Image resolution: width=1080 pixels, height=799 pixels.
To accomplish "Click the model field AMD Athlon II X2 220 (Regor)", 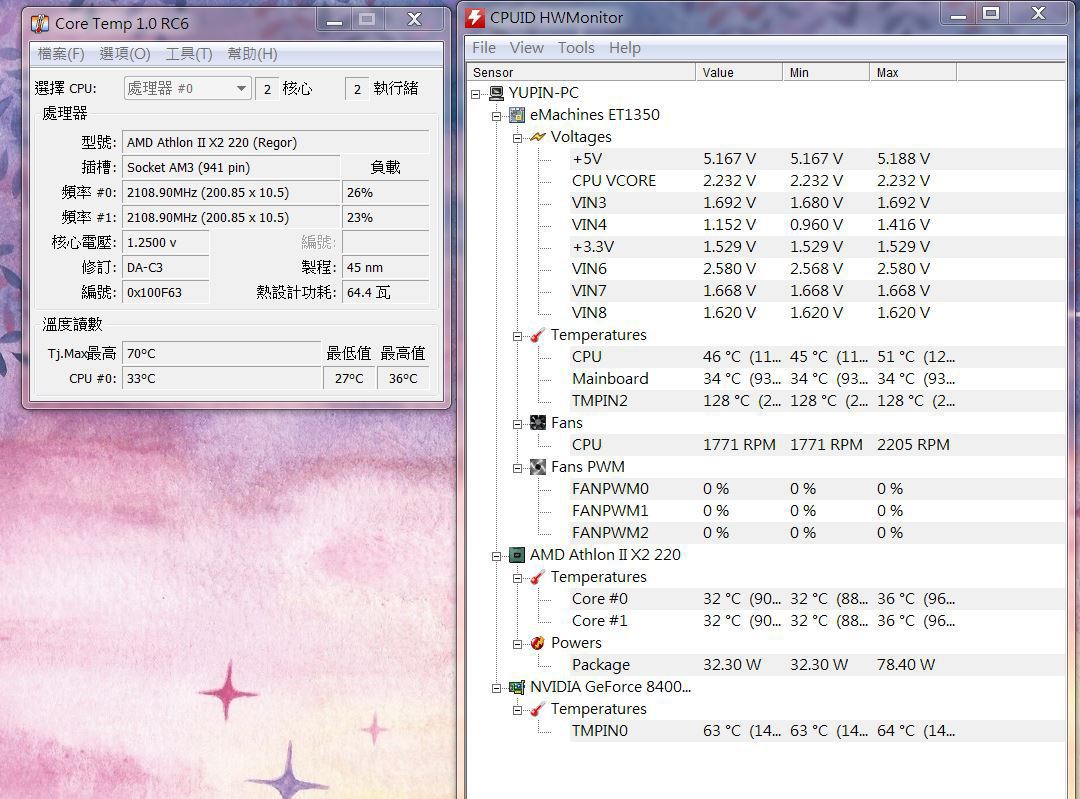I will [x=276, y=143].
